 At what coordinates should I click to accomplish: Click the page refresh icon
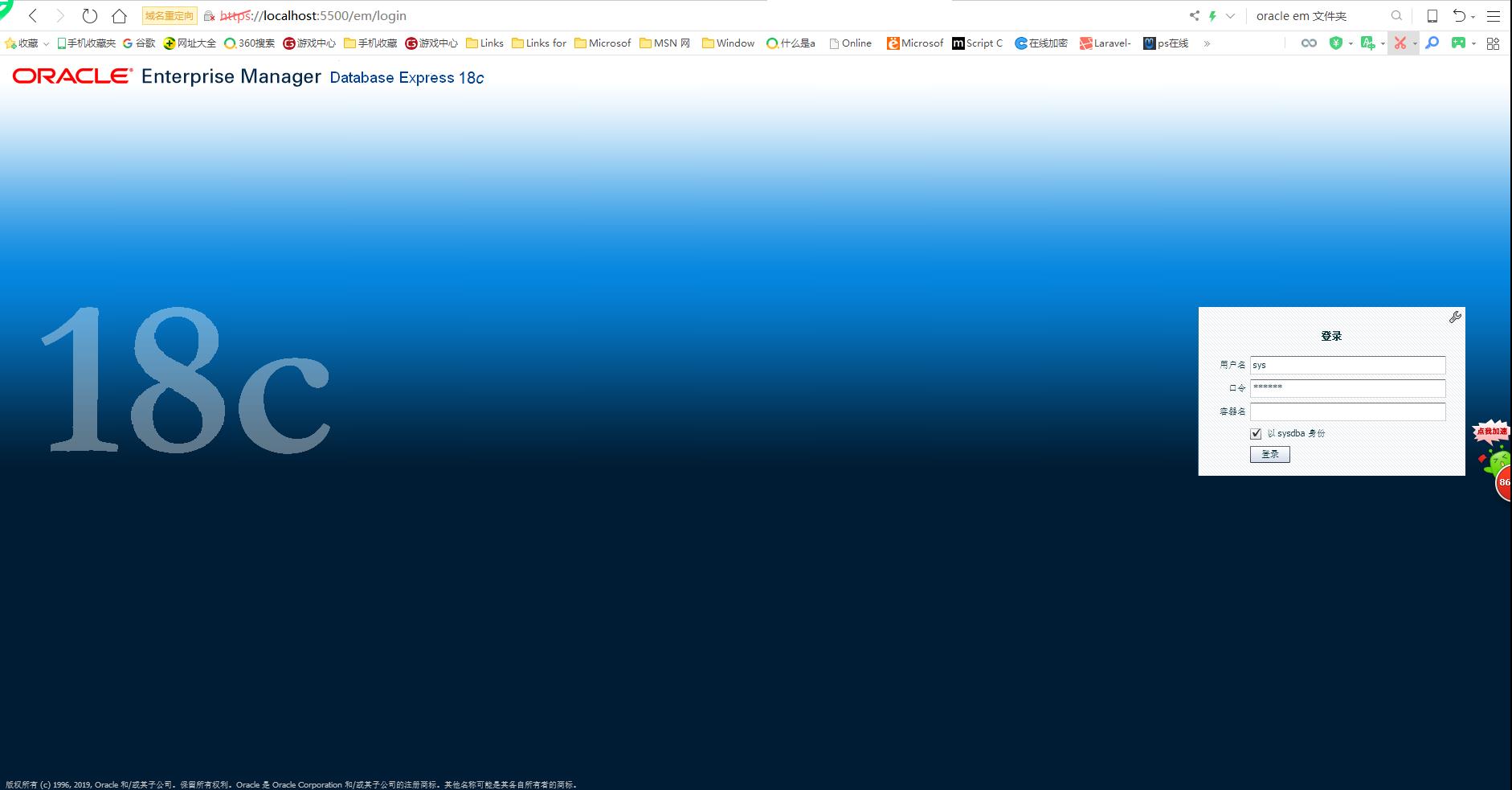click(x=89, y=15)
